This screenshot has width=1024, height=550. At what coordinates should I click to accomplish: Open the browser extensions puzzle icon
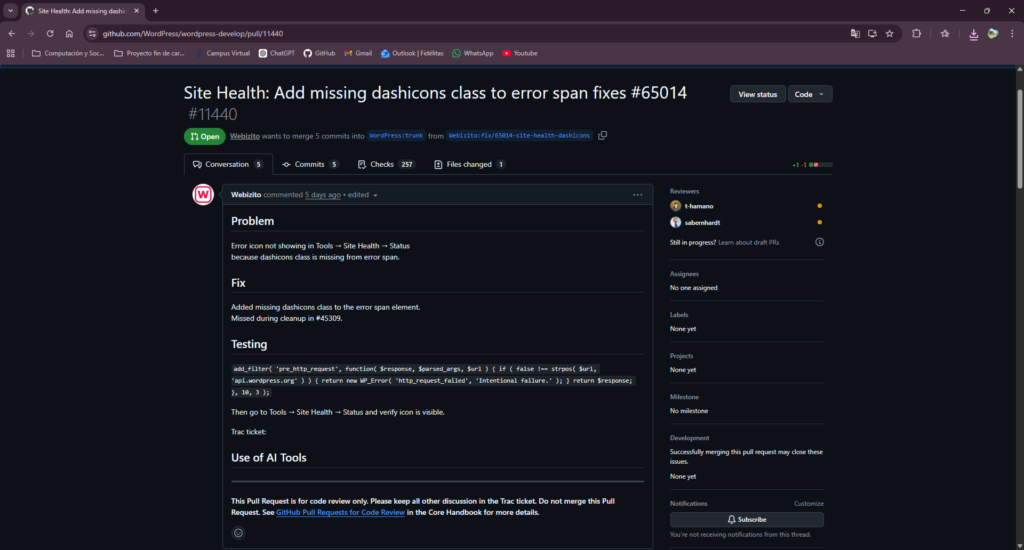point(916,33)
